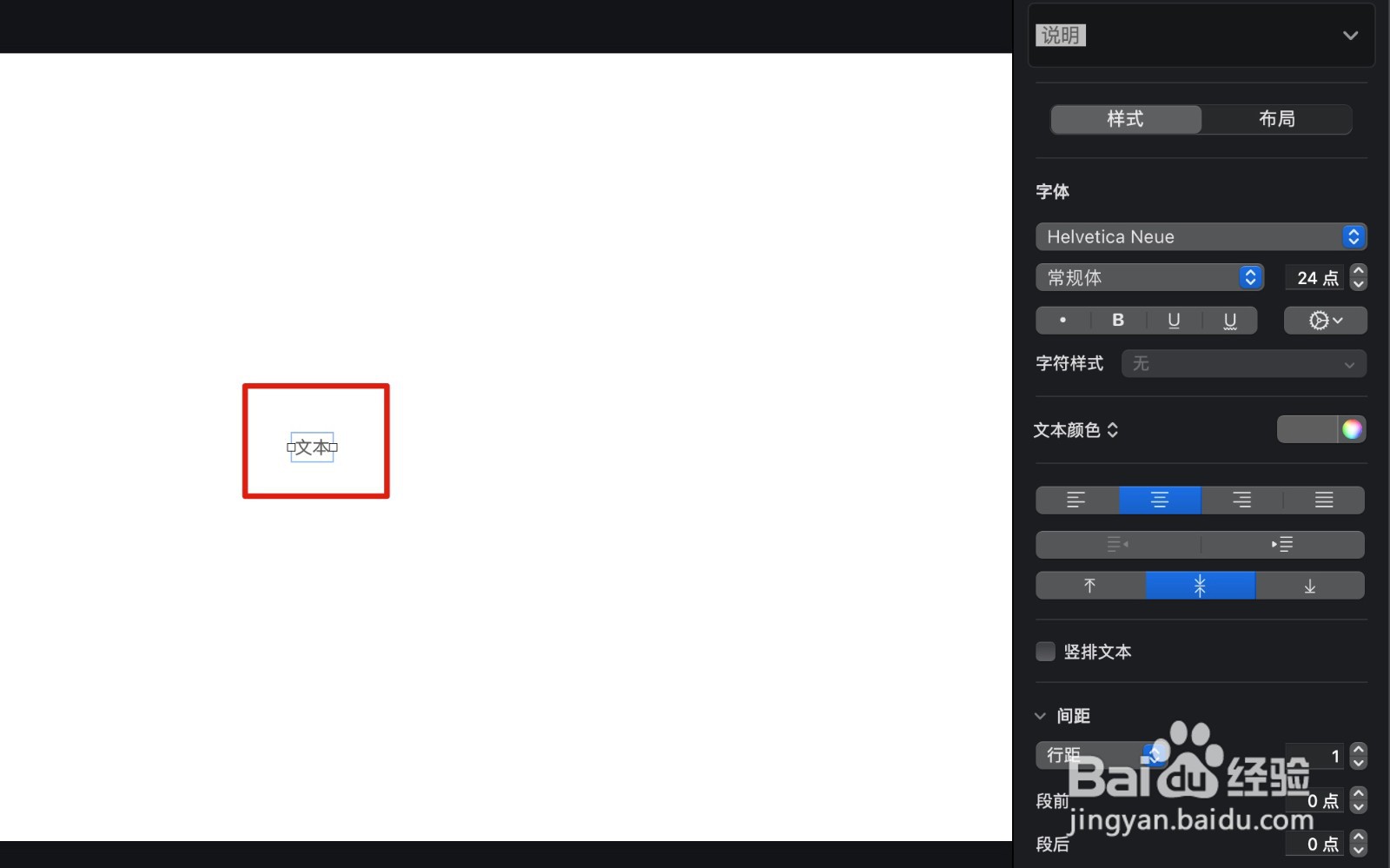Screen dimensions: 1390x868
Task: Align text vertically to middle
Action: pyautogui.click(x=1200, y=586)
